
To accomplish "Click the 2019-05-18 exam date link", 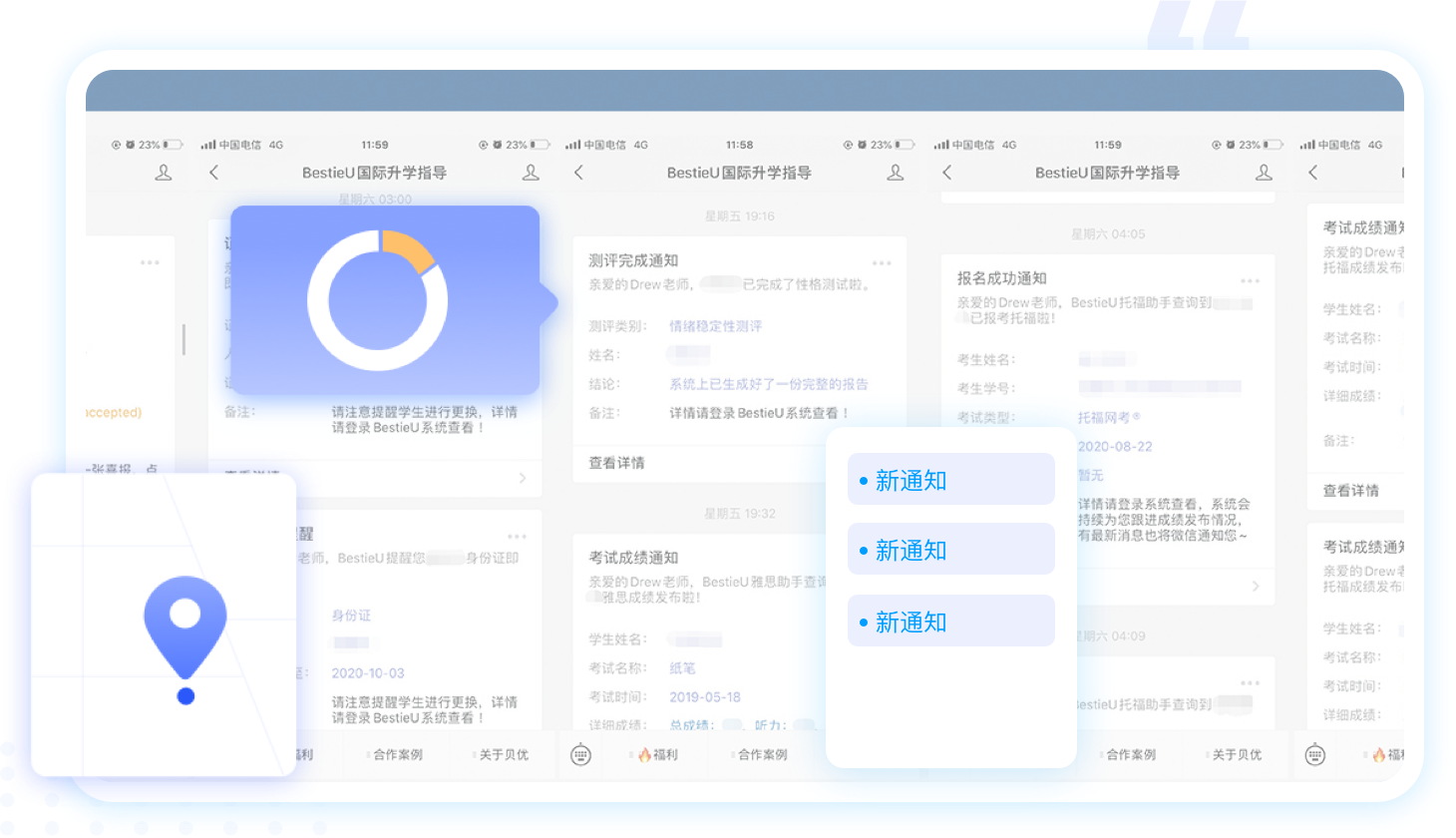I will (705, 697).
